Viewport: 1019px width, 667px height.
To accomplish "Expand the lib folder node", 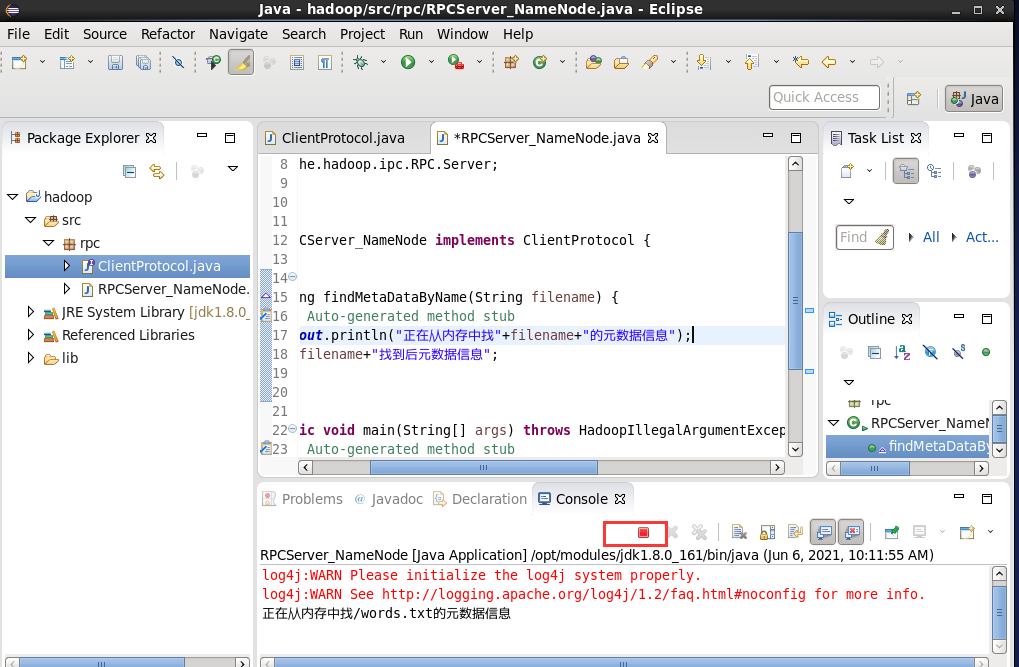I will (x=30, y=358).
